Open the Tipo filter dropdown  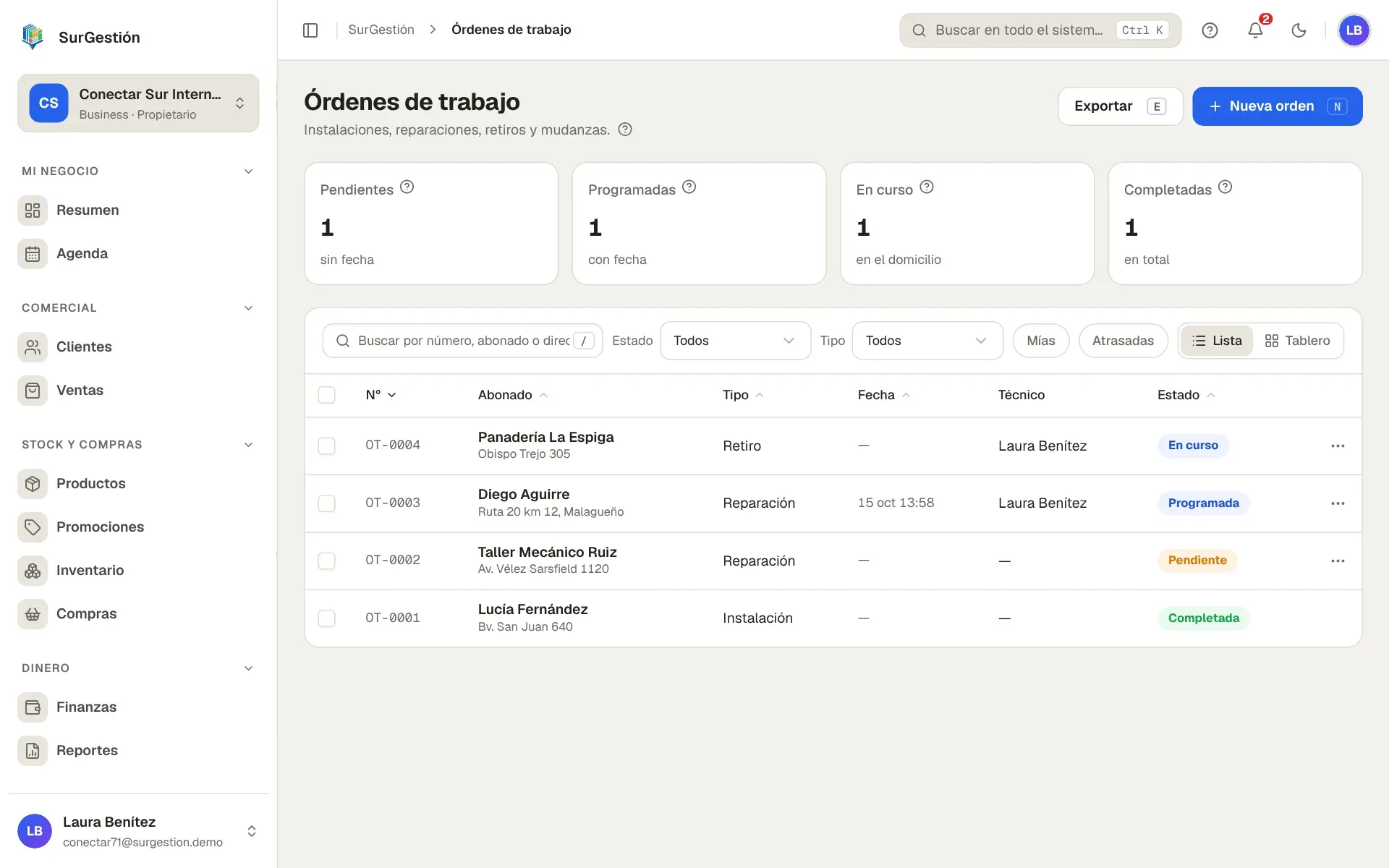(x=927, y=341)
